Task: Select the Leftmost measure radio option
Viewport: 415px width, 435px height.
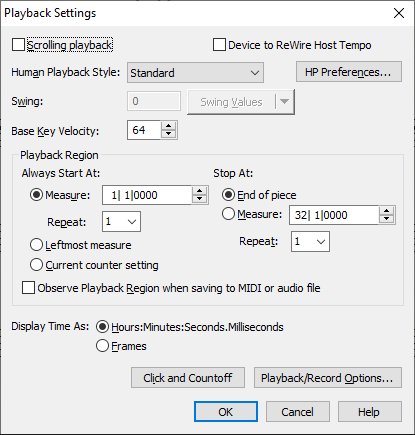Action: (36, 245)
